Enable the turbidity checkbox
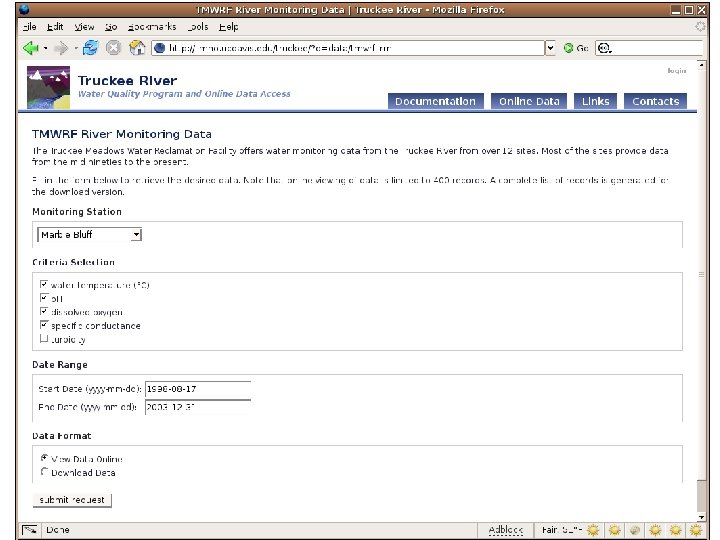720x540 pixels. (44, 338)
